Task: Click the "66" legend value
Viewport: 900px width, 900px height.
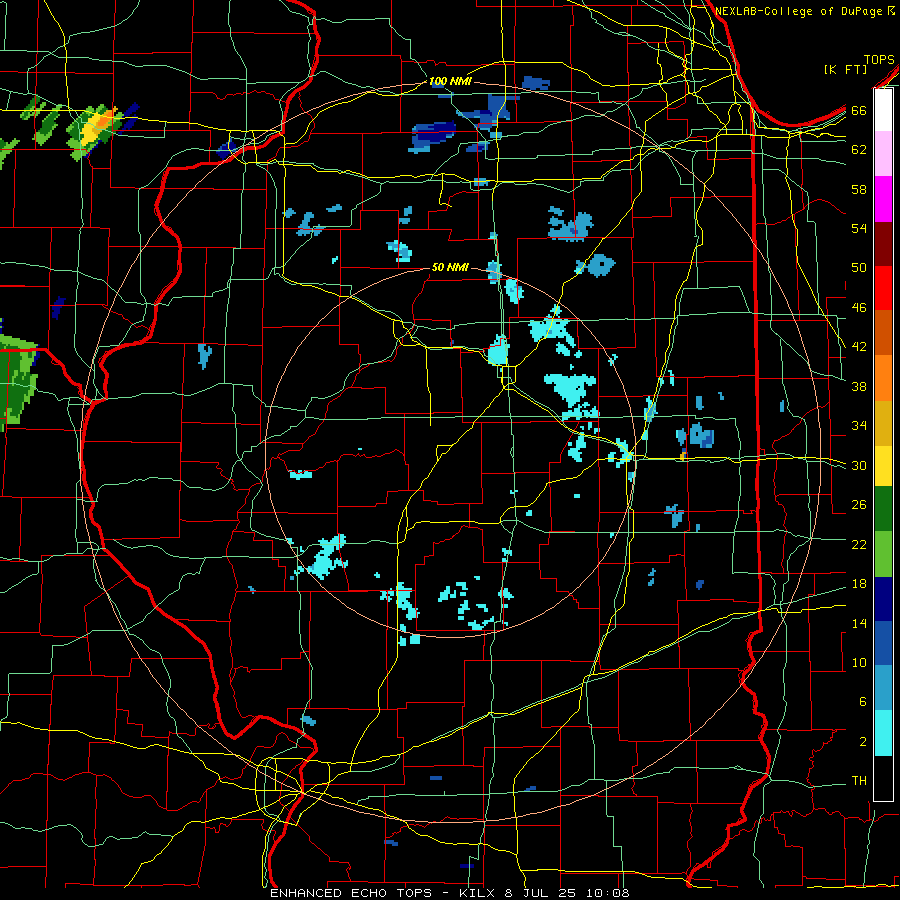Action: coord(859,111)
